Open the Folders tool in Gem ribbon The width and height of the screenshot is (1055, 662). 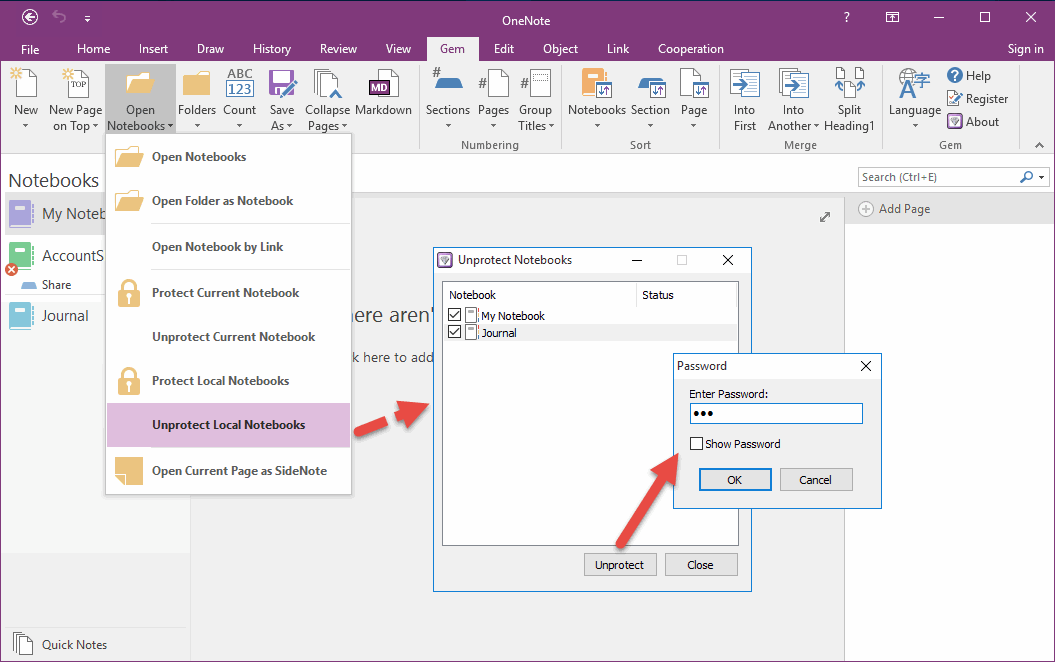click(x=196, y=83)
